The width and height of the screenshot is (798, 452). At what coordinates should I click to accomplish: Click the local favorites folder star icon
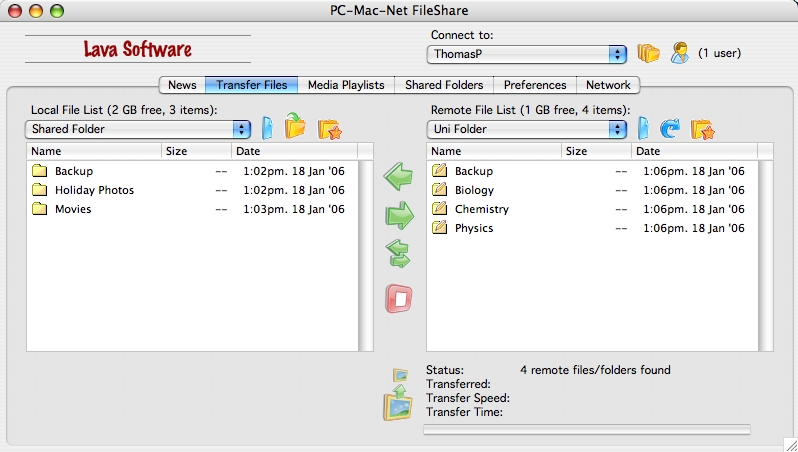(x=329, y=129)
